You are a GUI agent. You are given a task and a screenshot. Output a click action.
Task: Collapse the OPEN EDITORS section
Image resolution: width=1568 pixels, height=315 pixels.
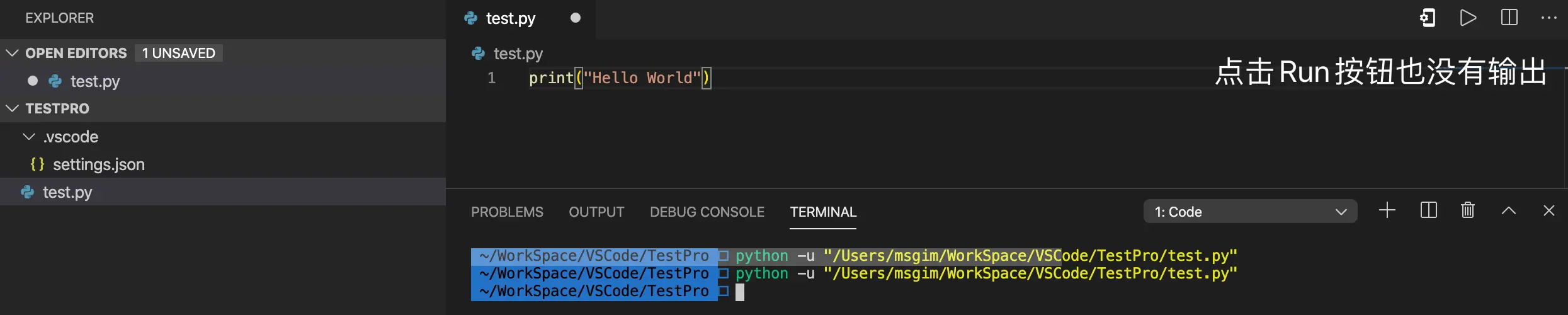click(x=12, y=53)
